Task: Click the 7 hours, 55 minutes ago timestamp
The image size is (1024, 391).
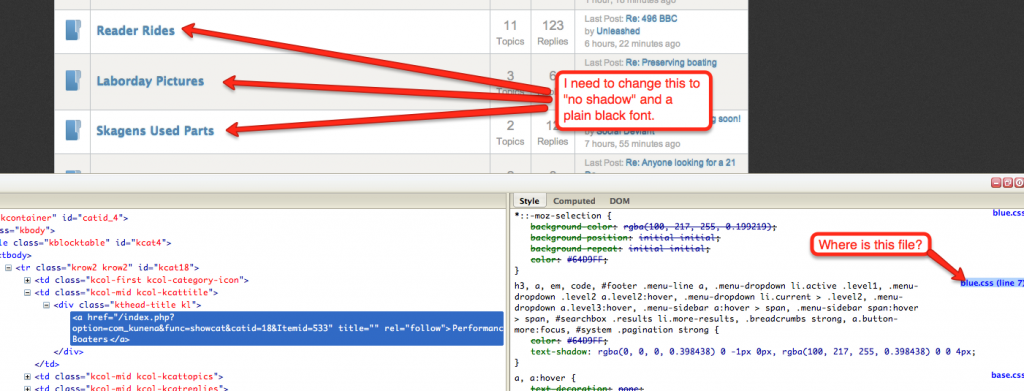Action: (x=632, y=143)
